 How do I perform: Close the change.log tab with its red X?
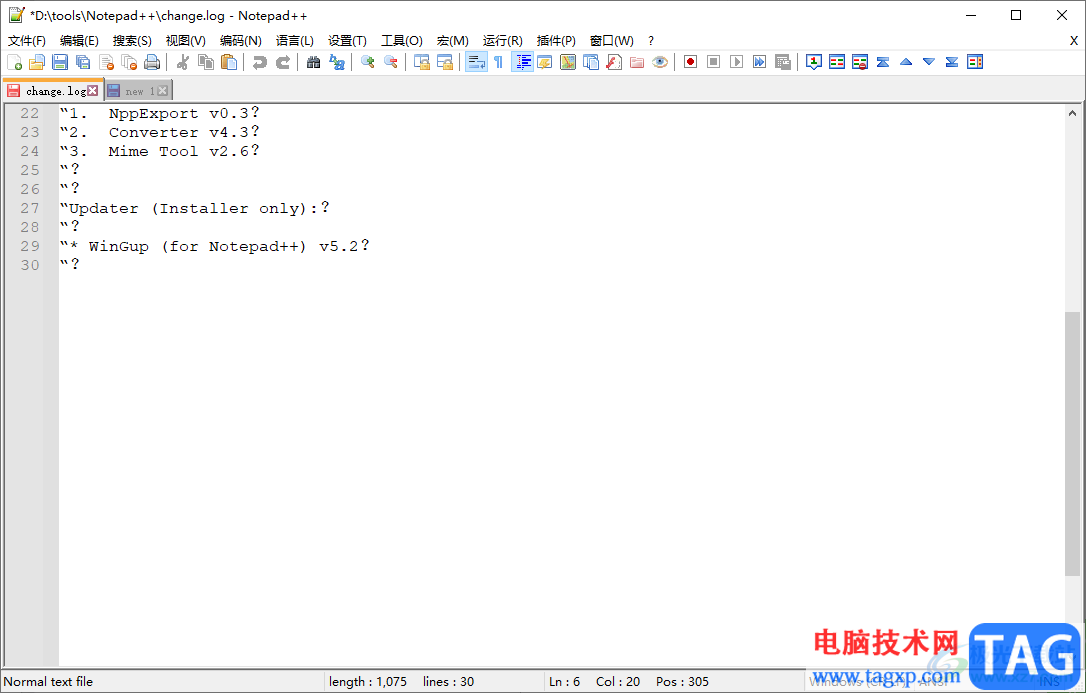pyautogui.click(x=93, y=91)
